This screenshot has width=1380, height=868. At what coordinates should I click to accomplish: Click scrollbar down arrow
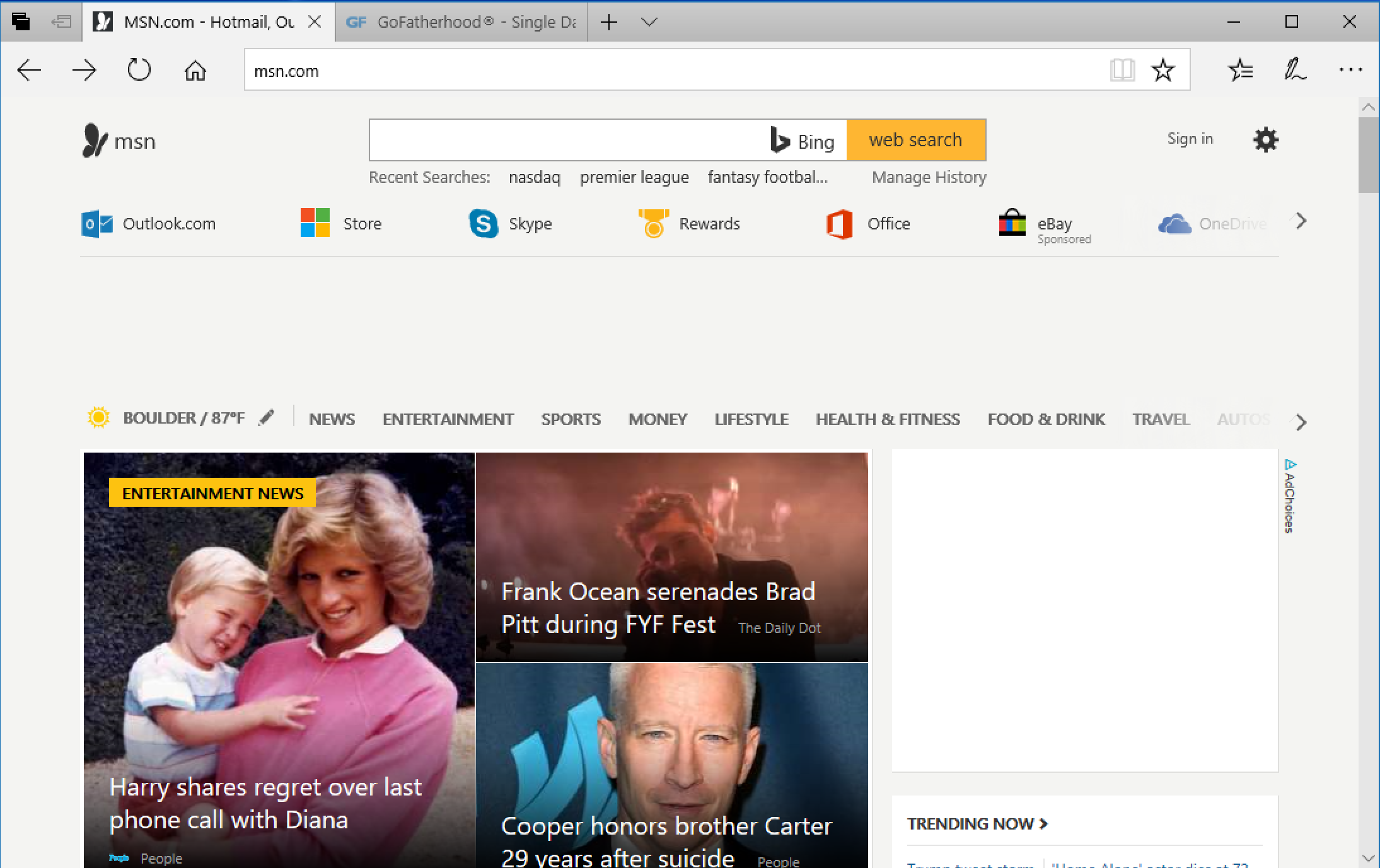pos(1368,858)
